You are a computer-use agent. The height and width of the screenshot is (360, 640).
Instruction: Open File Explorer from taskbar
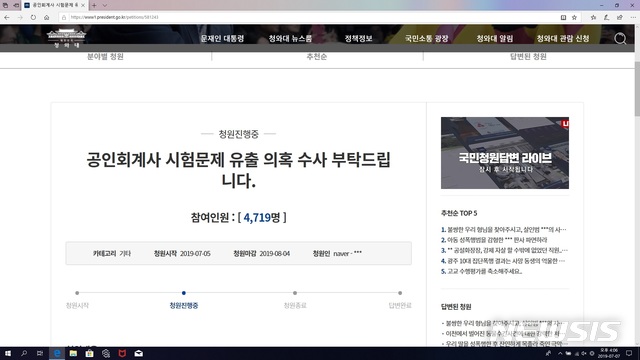[73, 353]
